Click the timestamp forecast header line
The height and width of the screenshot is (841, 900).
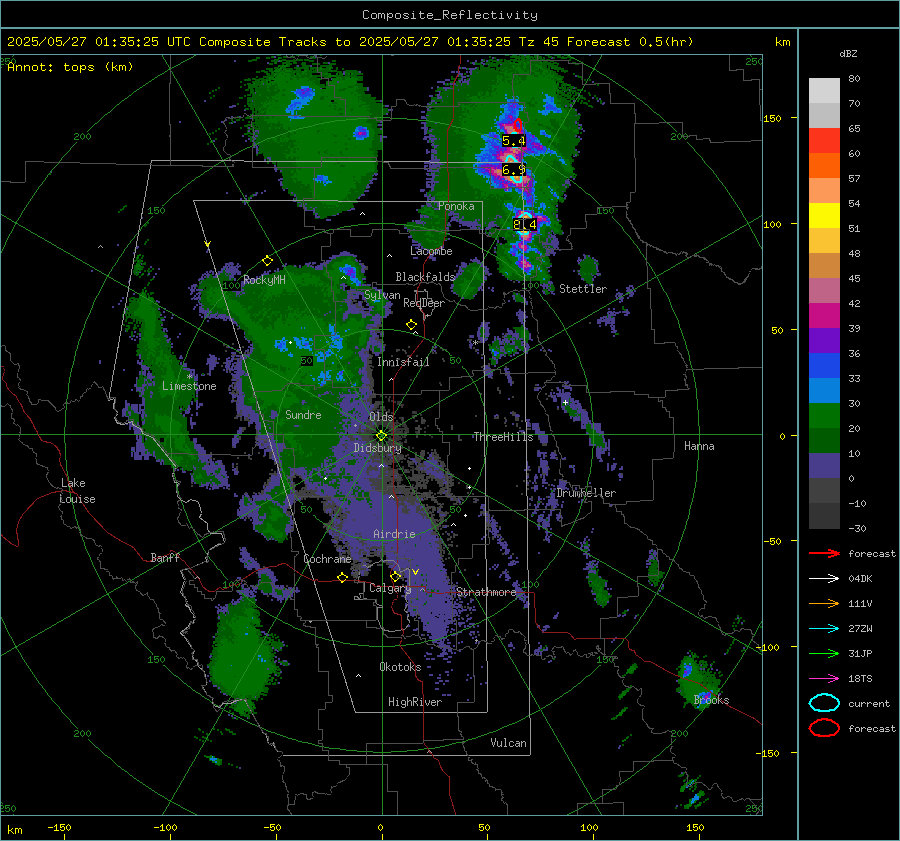350,42
